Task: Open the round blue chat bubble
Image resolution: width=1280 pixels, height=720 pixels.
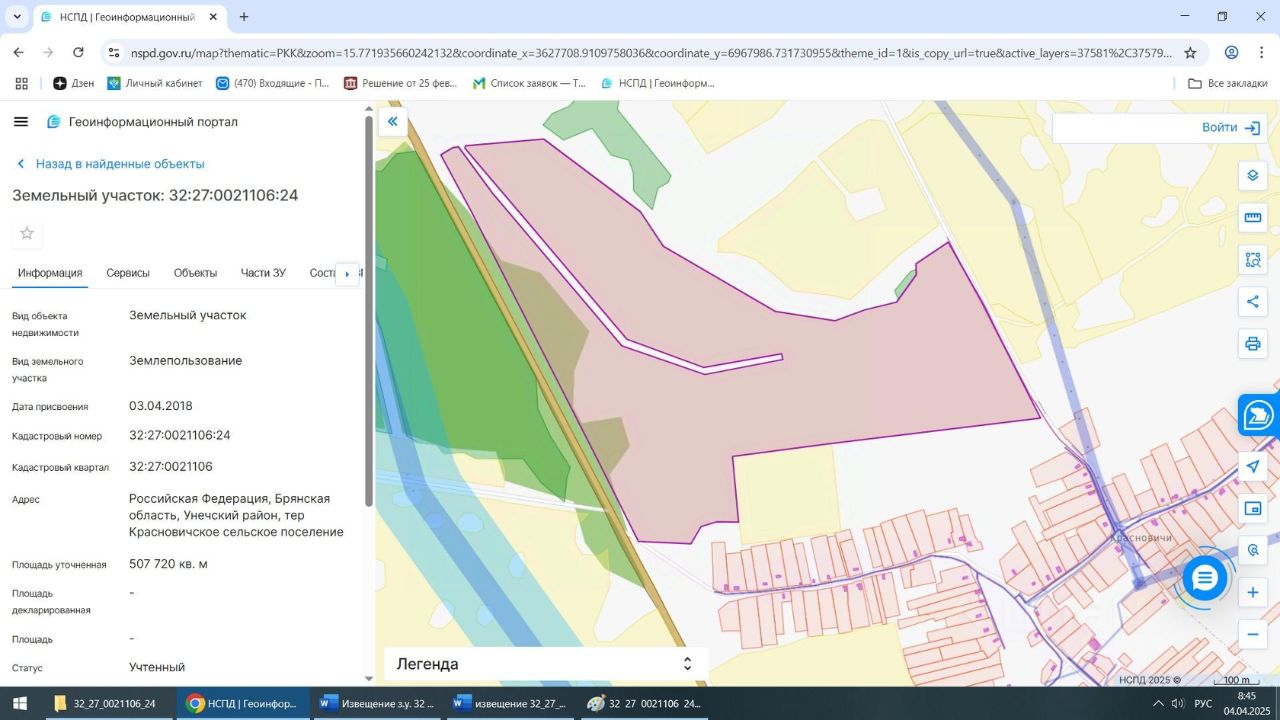Action: point(1204,578)
